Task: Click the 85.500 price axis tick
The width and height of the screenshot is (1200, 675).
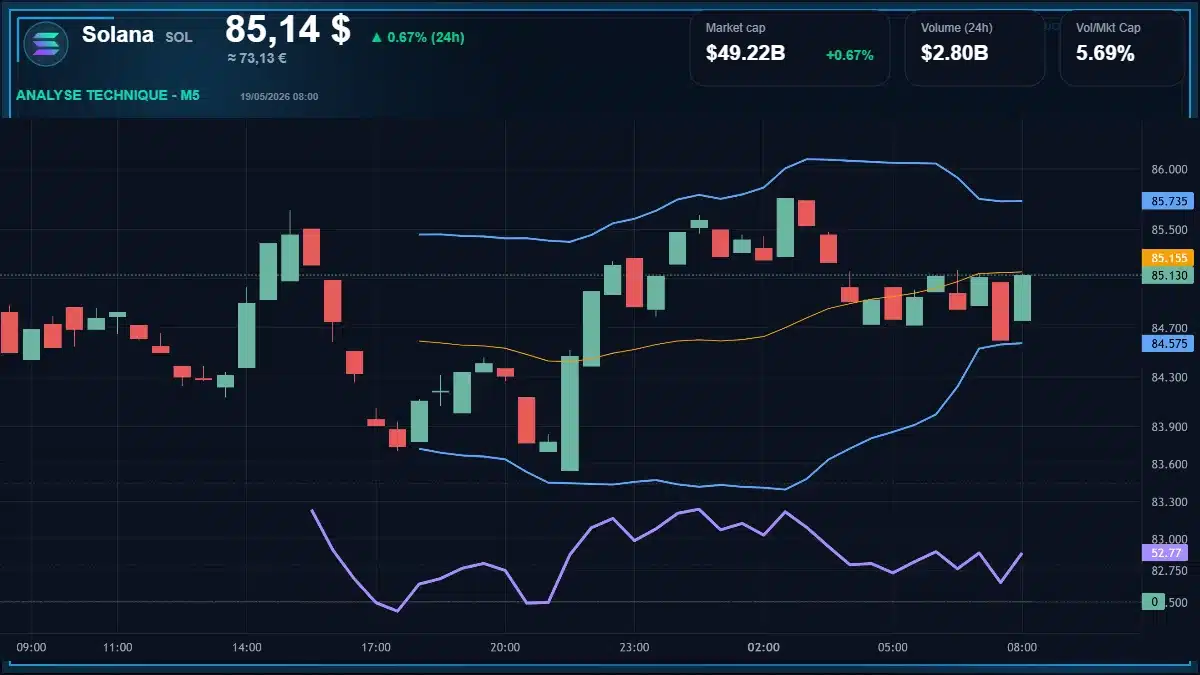Action: click(1169, 230)
